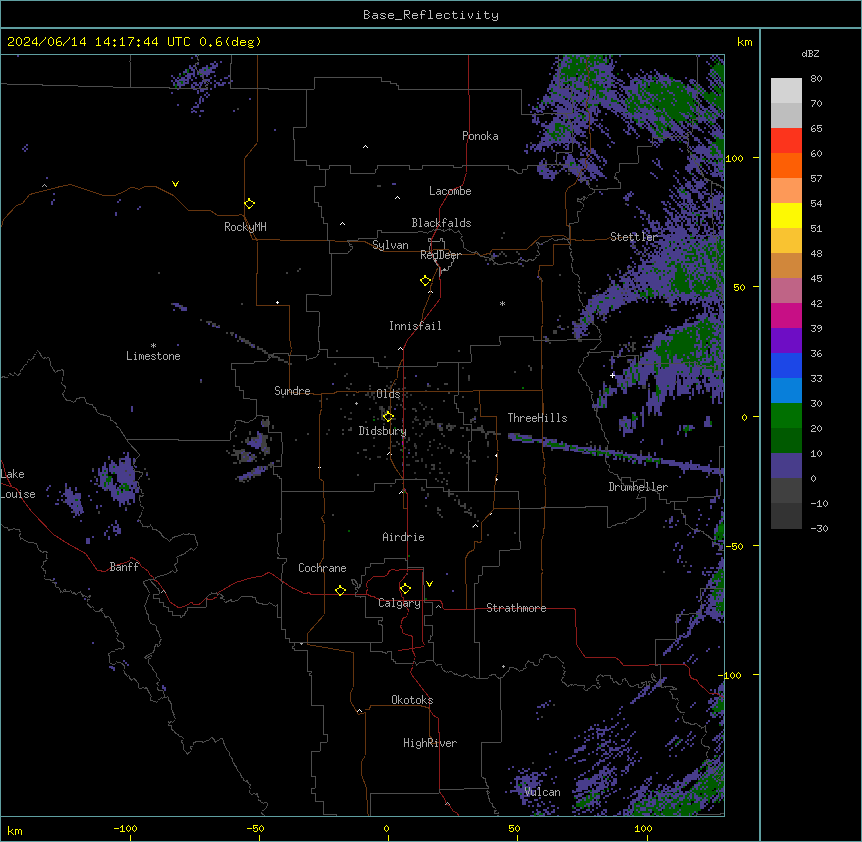Image resolution: width=862 pixels, height=842 pixels.
Task: Click the yellow V marker northwest of RockyMH
Action: point(175,184)
